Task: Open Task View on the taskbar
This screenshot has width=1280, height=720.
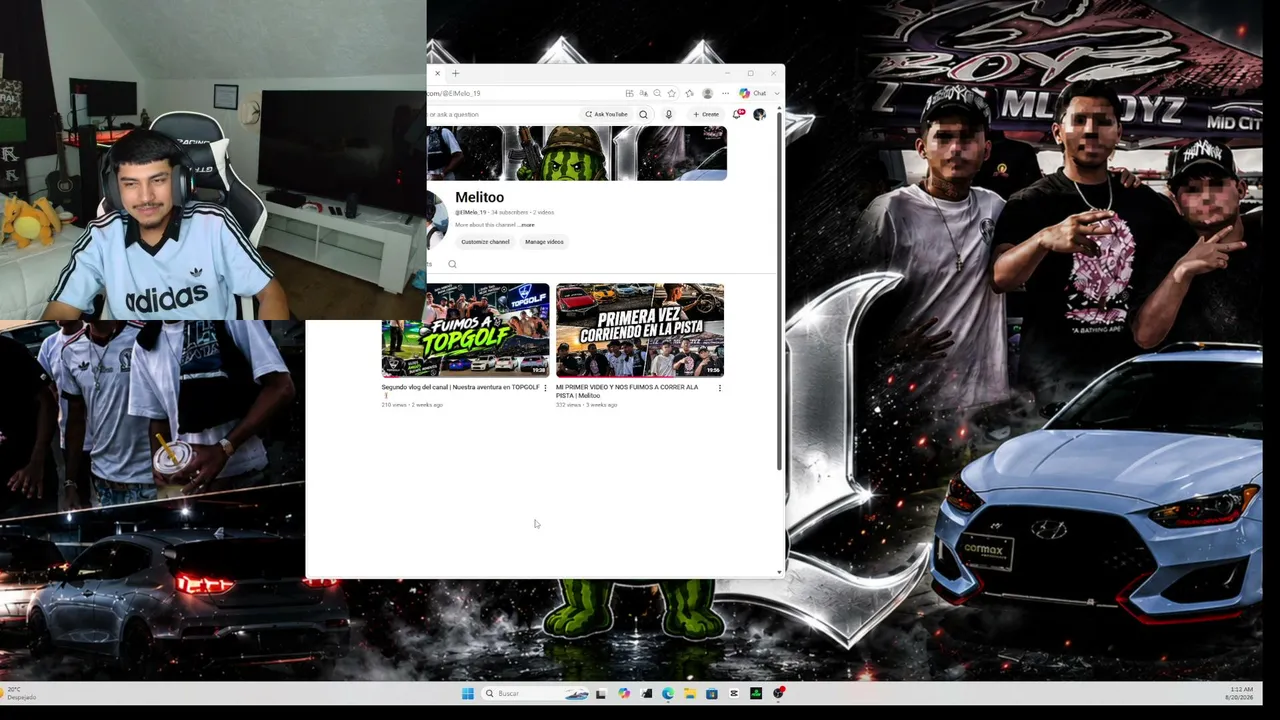Action: pyautogui.click(x=601, y=694)
